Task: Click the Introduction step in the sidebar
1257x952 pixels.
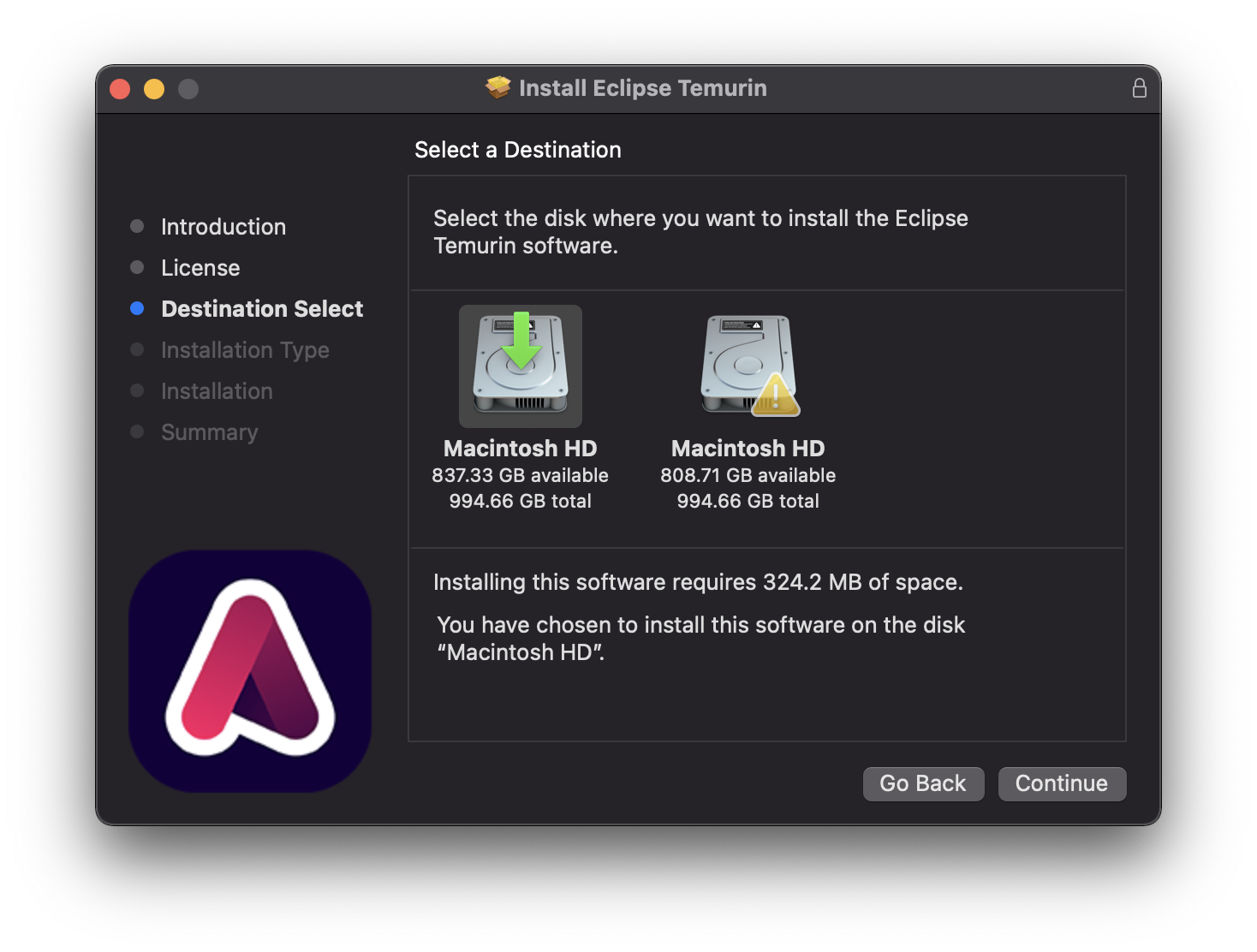Action: tap(223, 226)
